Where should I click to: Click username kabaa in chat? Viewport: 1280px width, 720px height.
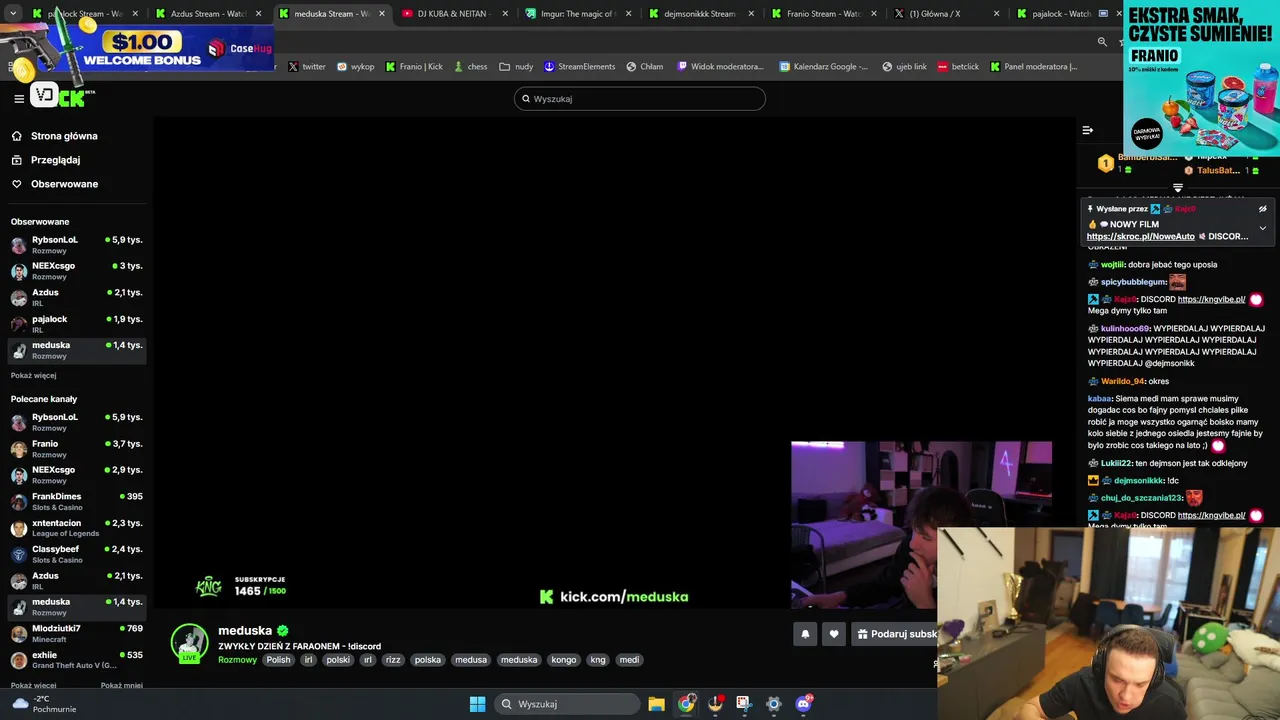click(1099, 399)
